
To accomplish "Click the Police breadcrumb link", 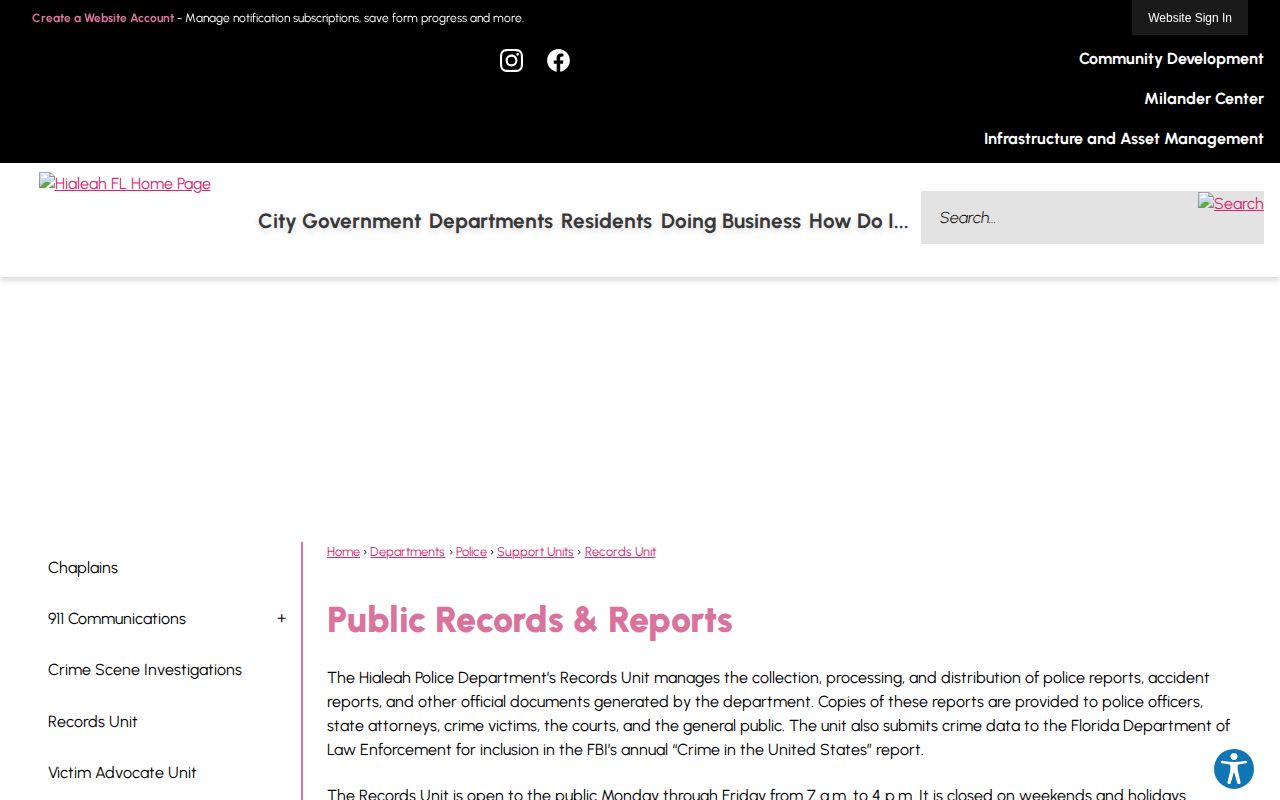I will pyautogui.click(x=471, y=552).
